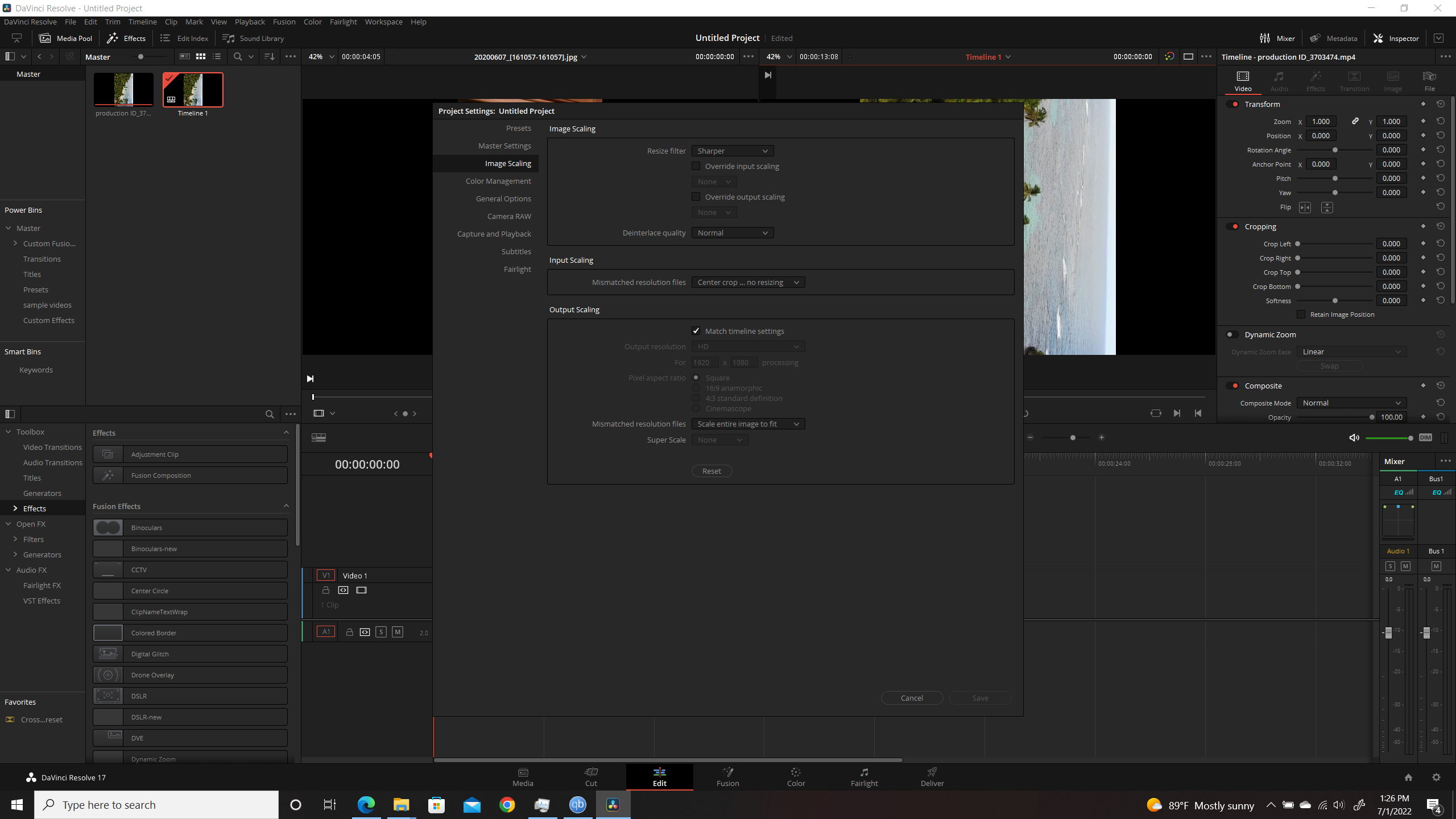Search the effects library
Viewport: 1456px width, 819px height.
(270, 414)
